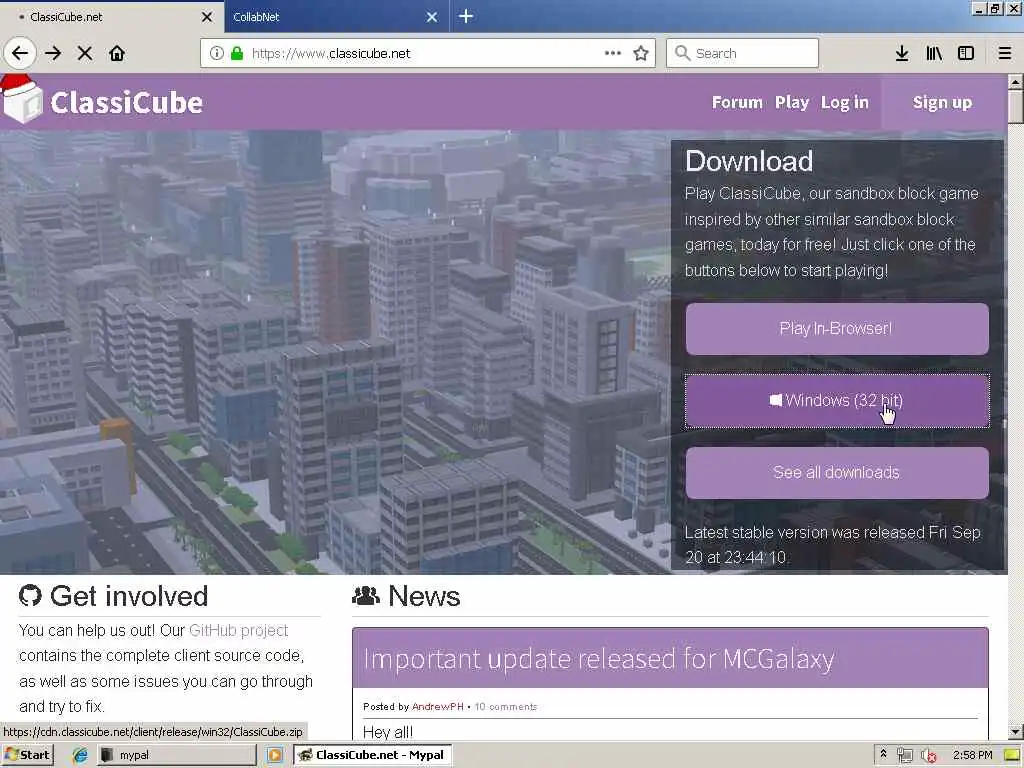This screenshot has height=768, width=1024.
Task: Open the downloads arrow panel
Action: [x=902, y=54]
